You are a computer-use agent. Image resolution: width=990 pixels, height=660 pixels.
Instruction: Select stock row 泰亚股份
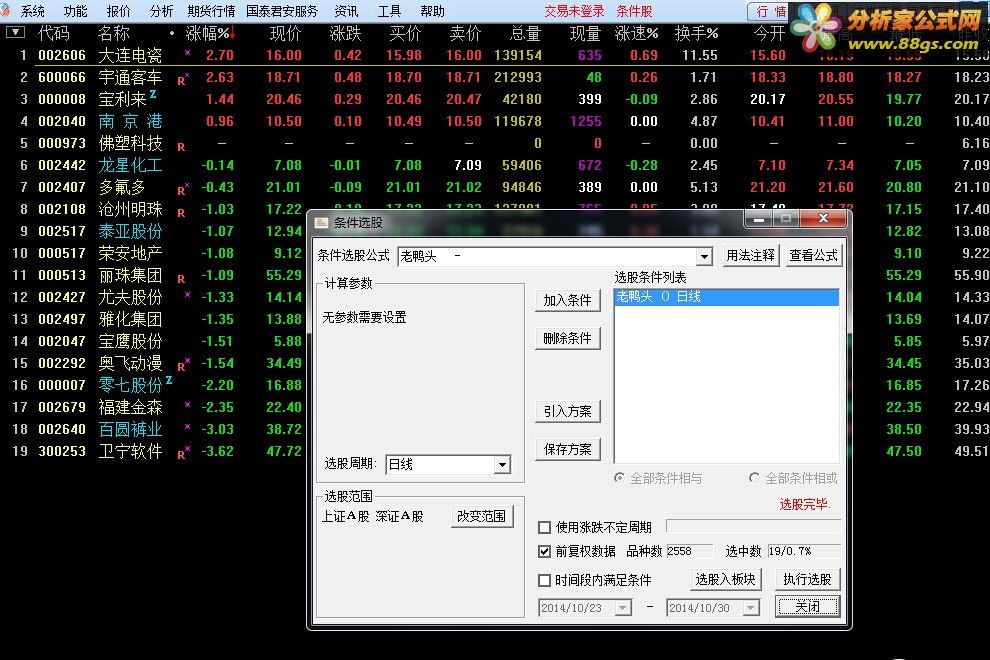click(153, 231)
